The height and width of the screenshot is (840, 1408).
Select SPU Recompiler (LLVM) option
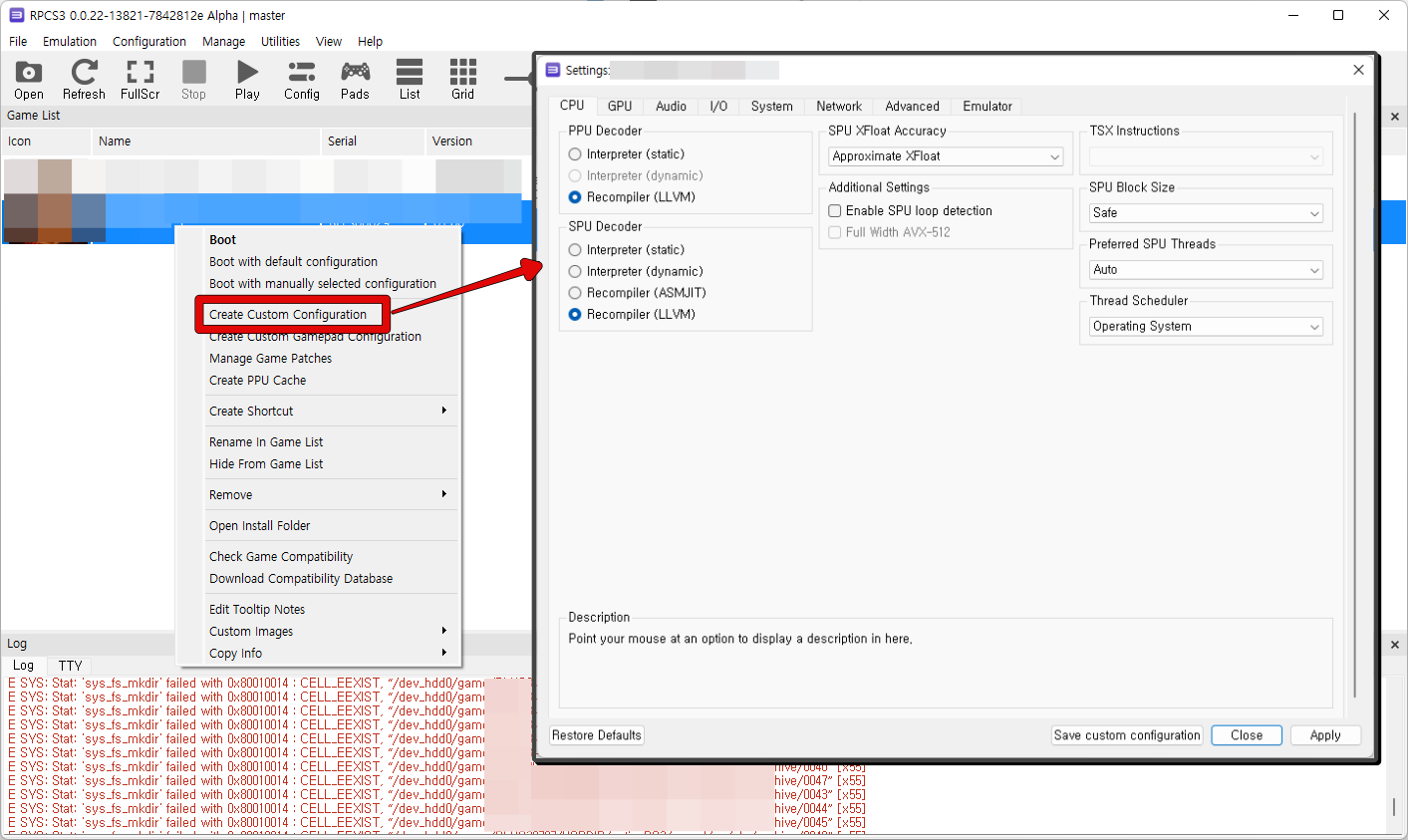click(x=632, y=314)
